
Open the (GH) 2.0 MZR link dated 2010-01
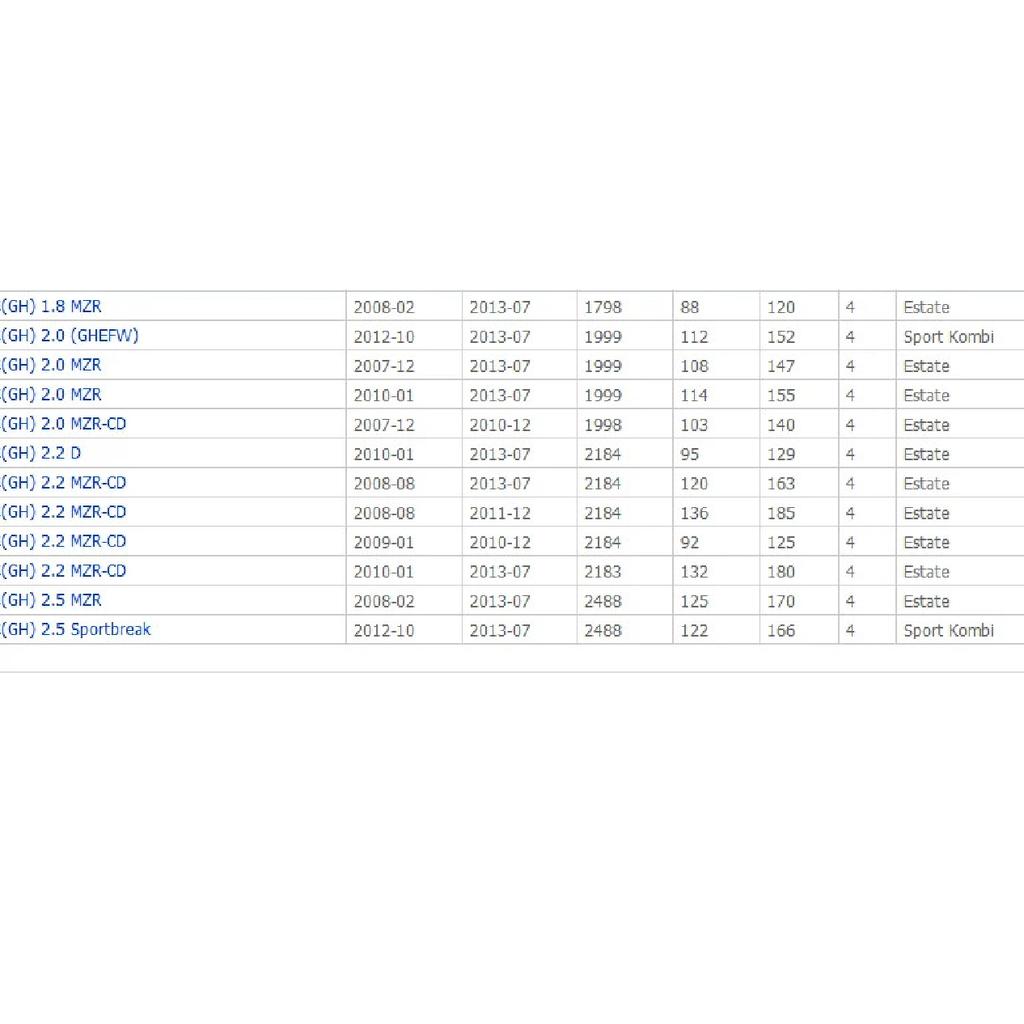coord(51,394)
